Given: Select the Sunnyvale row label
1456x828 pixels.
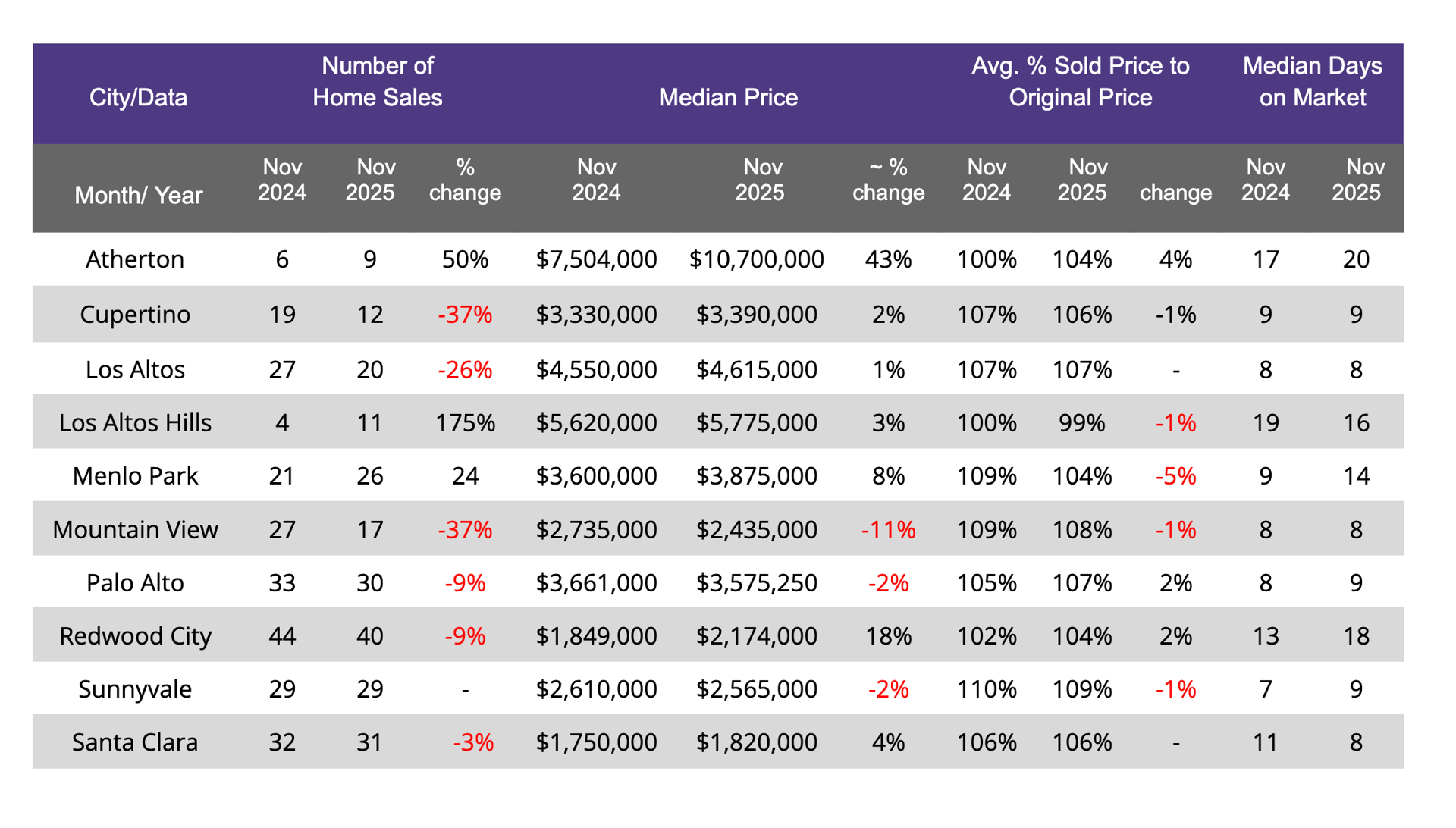Looking at the screenshot, I should coord(135,688).
